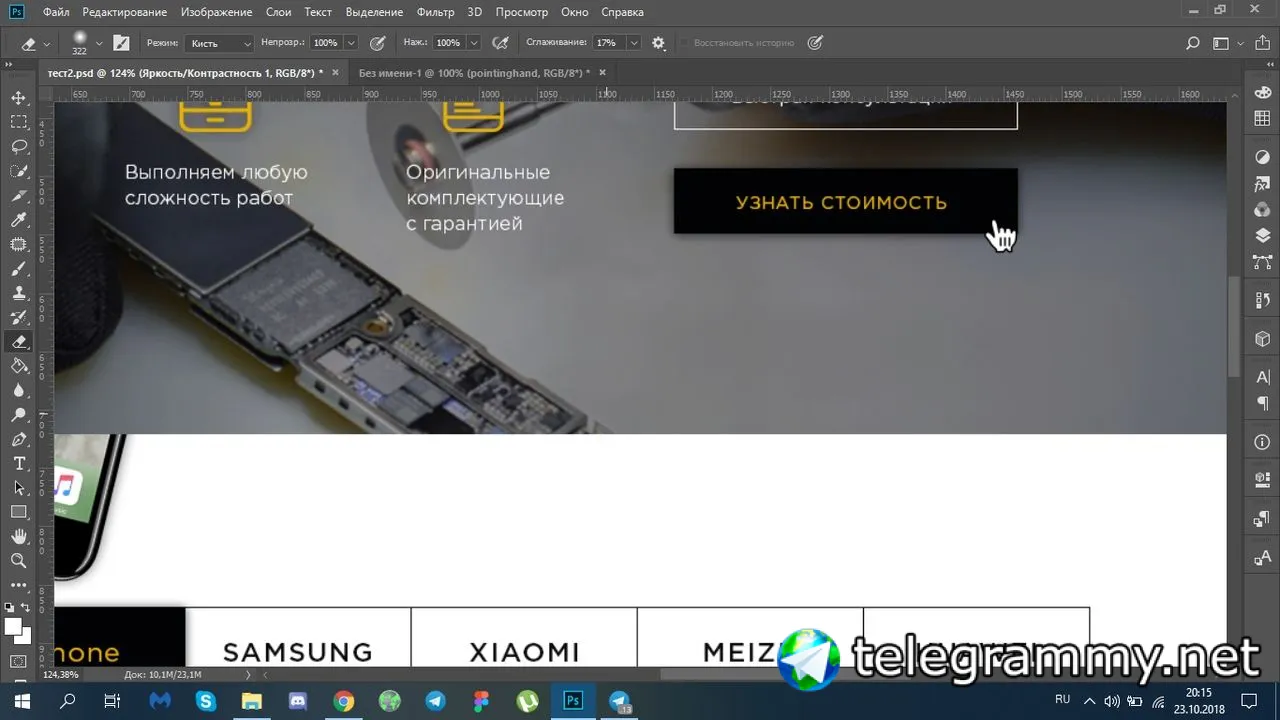Viewport: 1280px width, 720px height.
Task: Select the Dodge tool
Action: 18,415
